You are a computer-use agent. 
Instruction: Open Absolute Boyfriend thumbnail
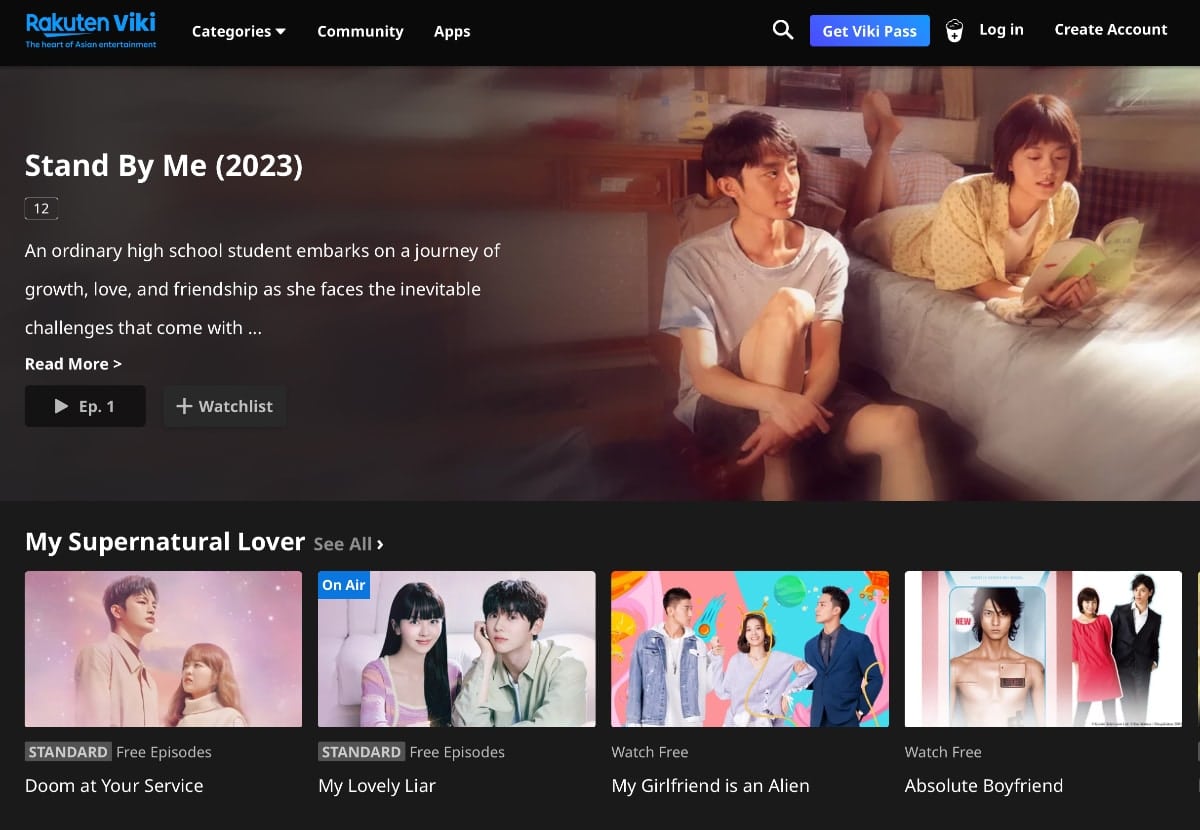[1043, 648]
